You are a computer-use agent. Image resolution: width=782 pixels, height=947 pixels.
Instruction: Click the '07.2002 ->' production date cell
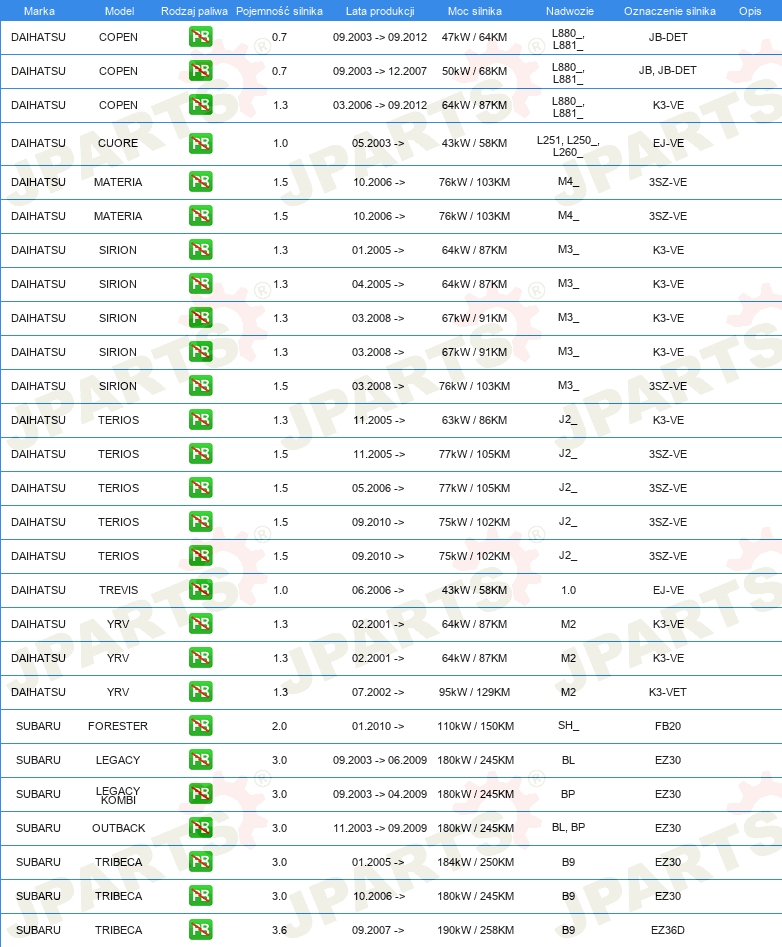click(x=378, y=692)
